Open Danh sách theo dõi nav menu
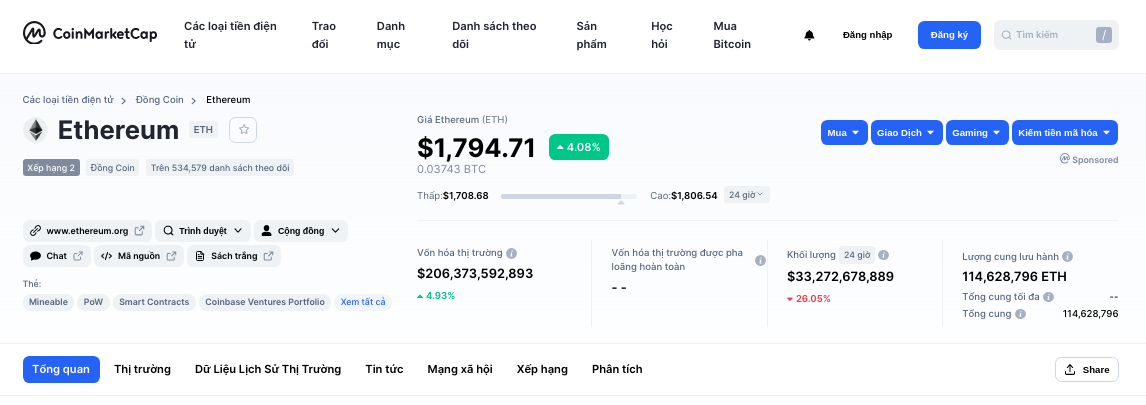The image size is (1146, 405). tap(494, 35)
